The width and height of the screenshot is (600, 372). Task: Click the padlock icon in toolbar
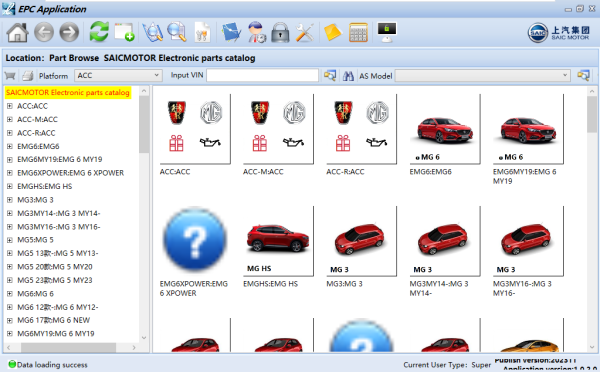(280, 32)
